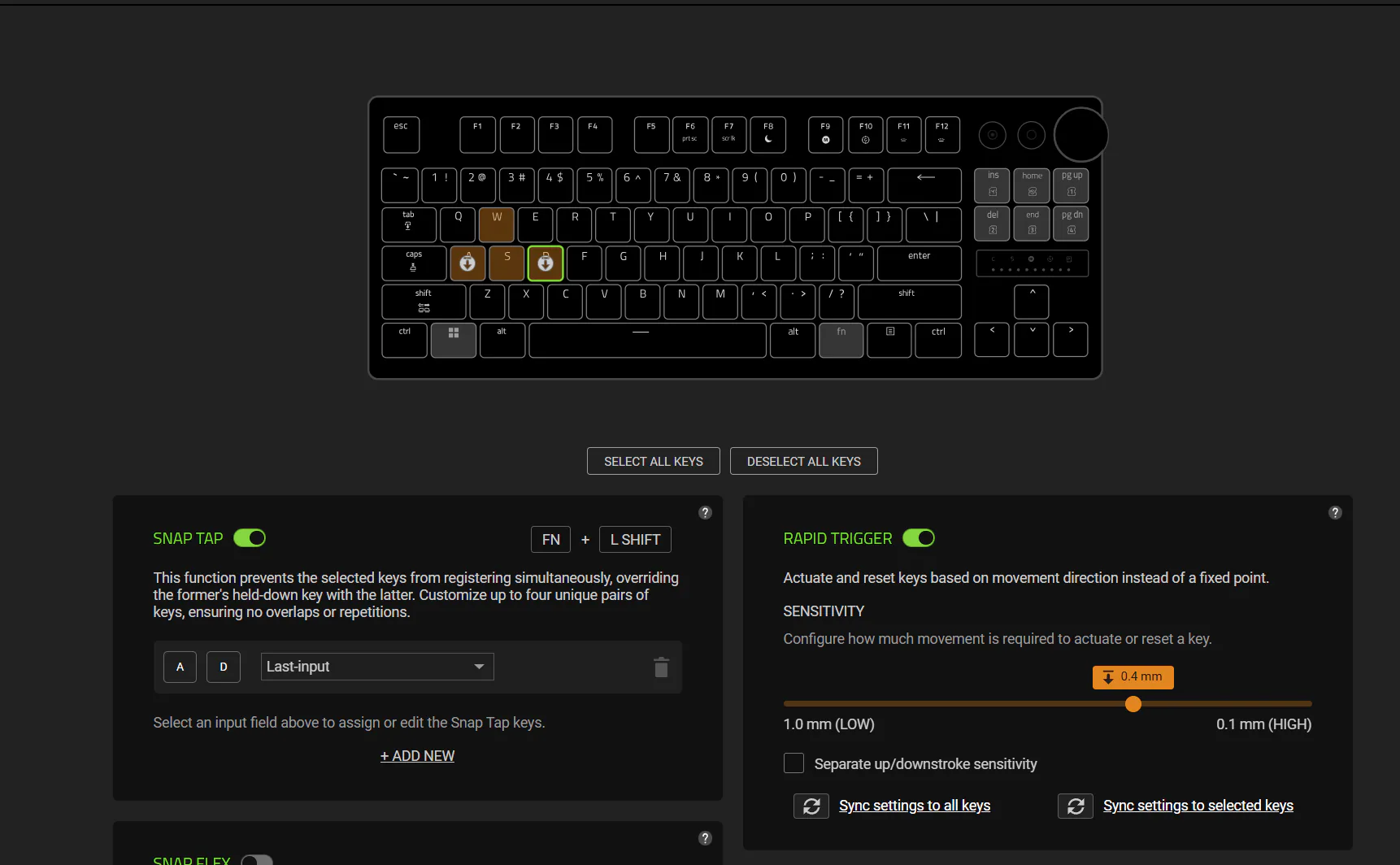
Task: Turn off the Rapid Trigger switch
Action: [919, 538]
